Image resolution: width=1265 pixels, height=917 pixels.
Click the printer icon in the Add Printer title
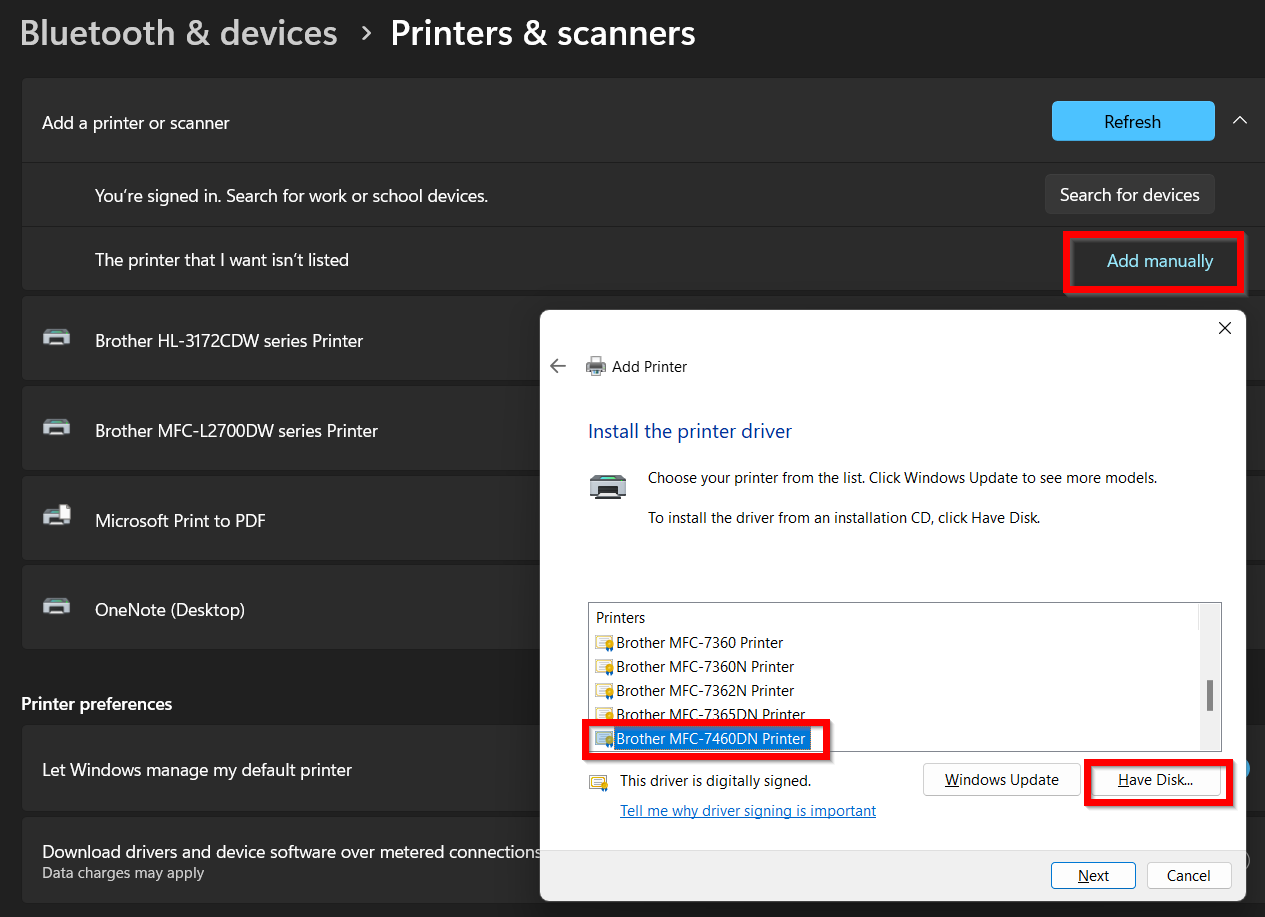pos(596,367)
